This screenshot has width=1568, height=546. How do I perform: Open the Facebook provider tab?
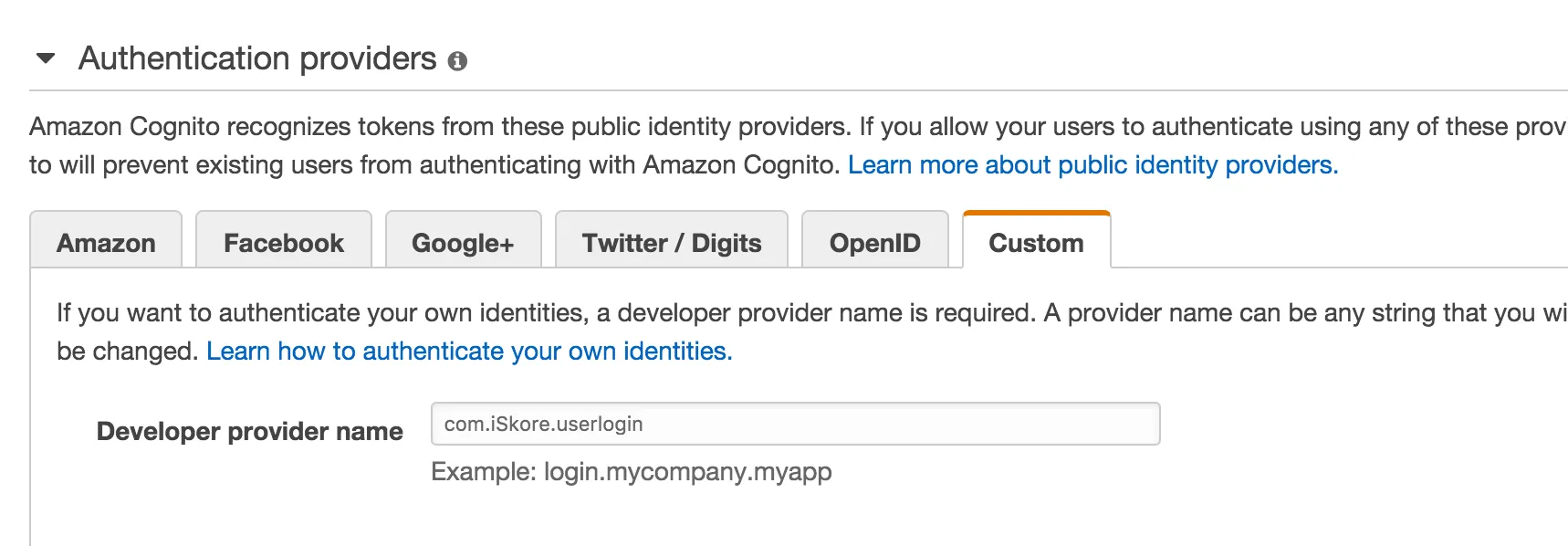[x=284, y=243]
